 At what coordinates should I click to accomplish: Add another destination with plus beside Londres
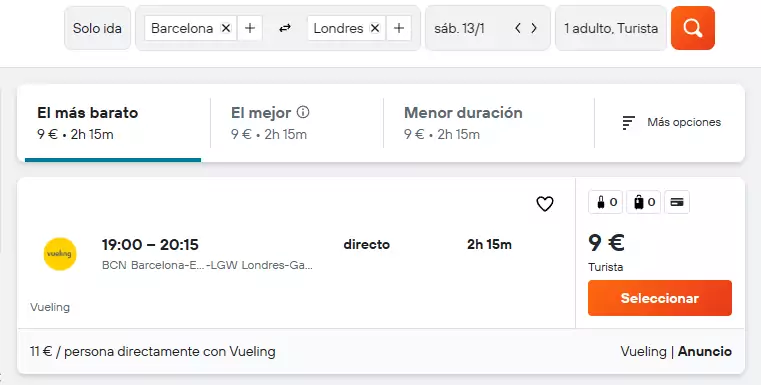399,28
